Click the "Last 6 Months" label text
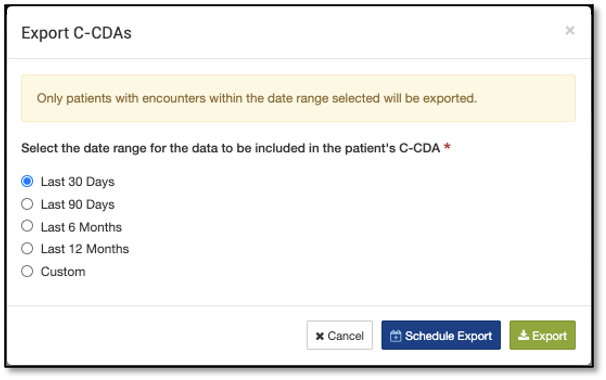606x380 pixels. click(x=81, y=227)
